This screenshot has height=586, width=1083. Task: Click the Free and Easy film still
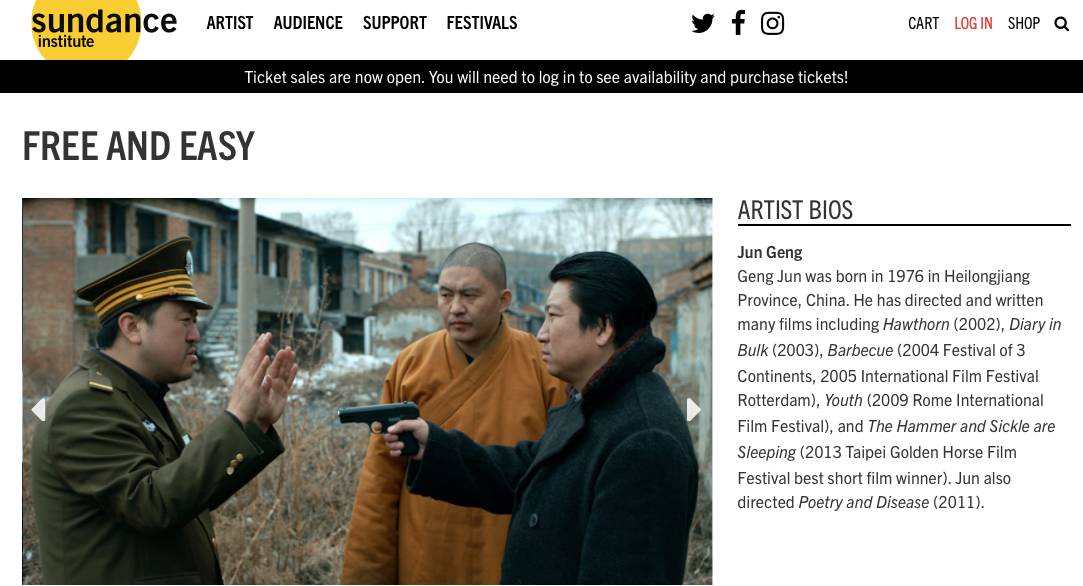367,392
